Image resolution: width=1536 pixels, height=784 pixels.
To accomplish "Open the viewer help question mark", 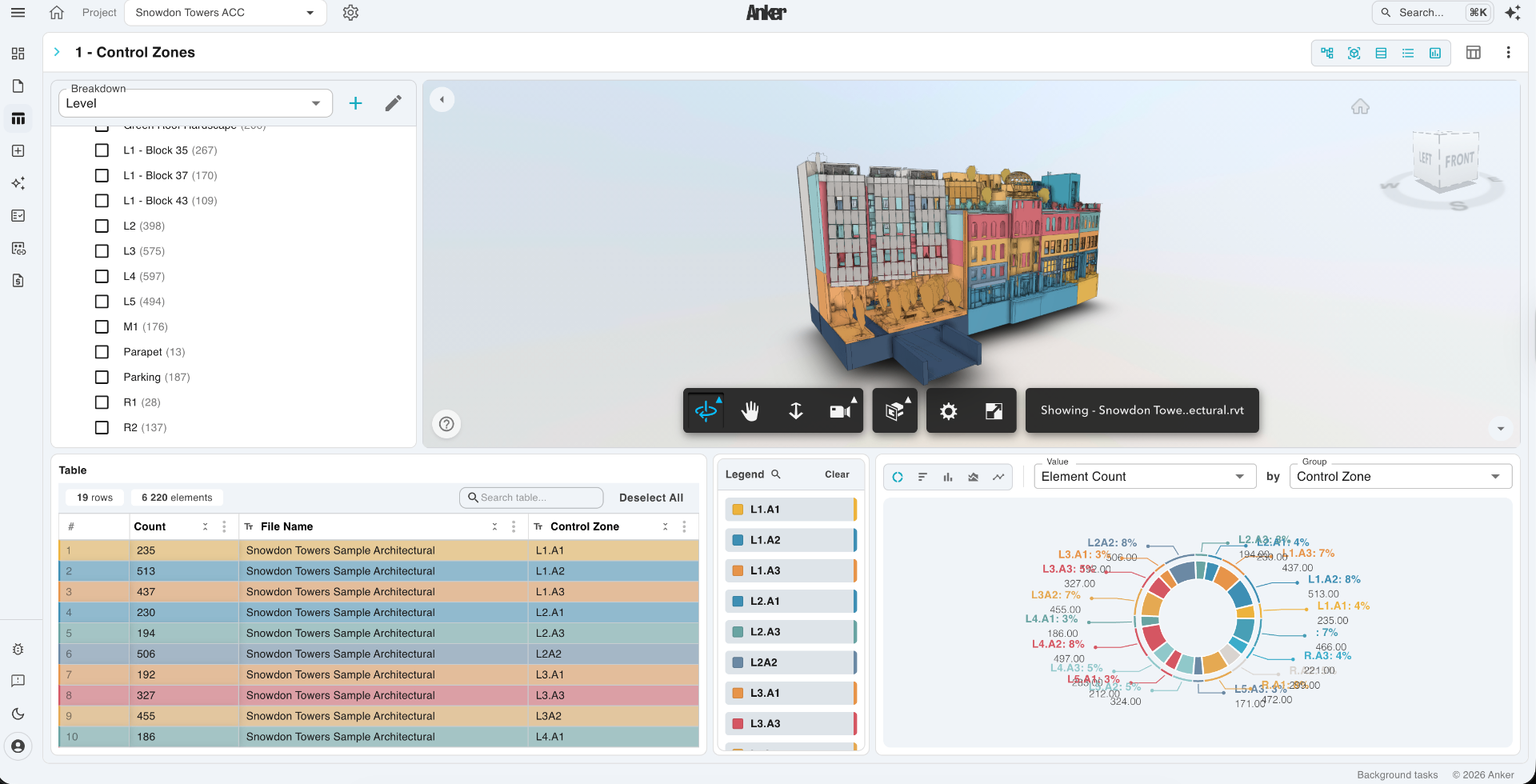I will point(447,424).
